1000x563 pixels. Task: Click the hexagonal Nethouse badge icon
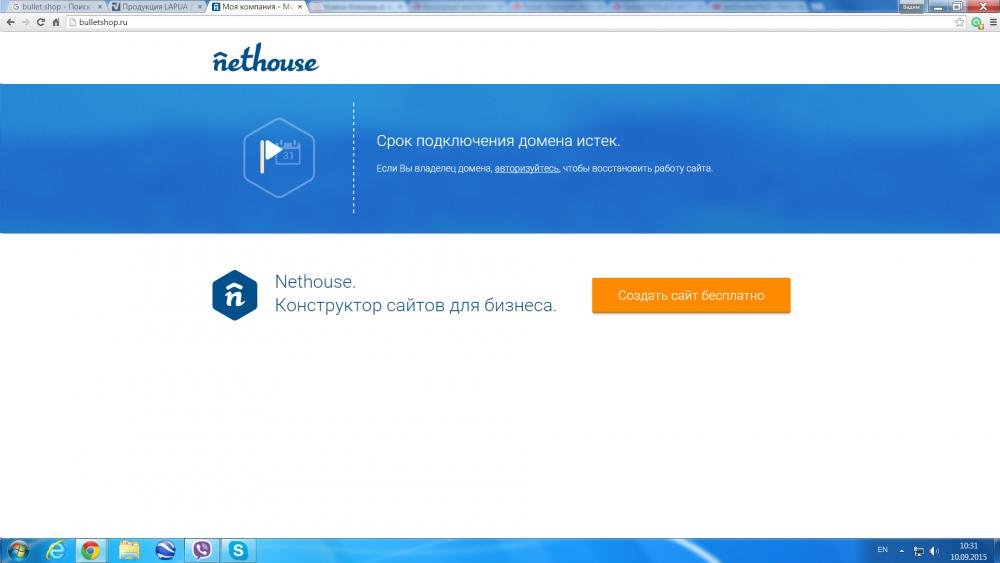point(235,295)
